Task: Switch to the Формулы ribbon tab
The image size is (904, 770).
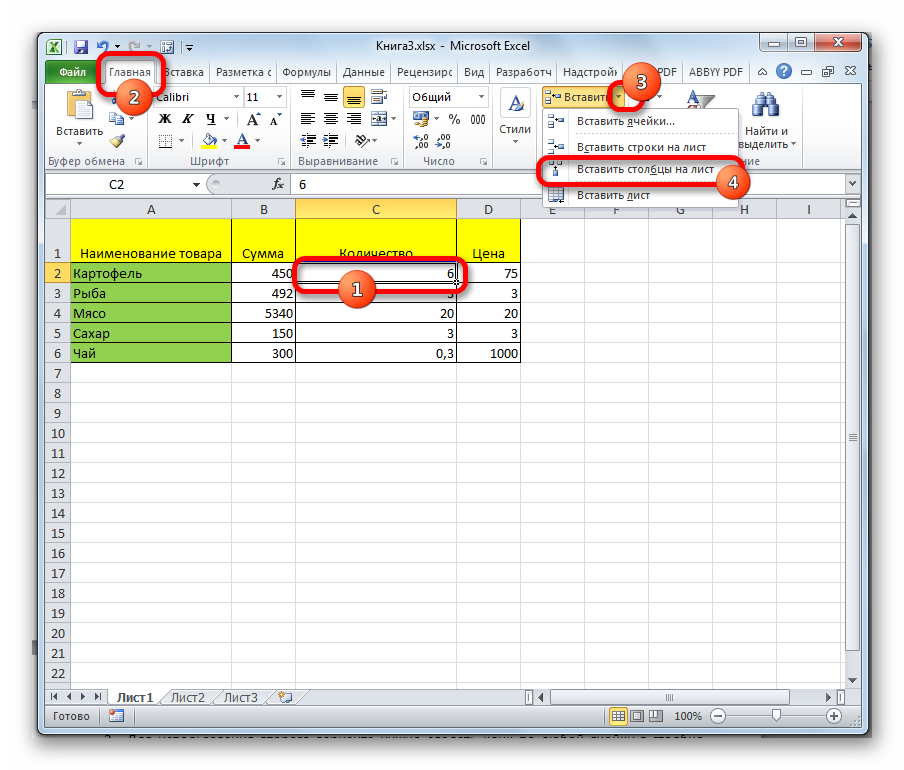Action: click(307, 72)
